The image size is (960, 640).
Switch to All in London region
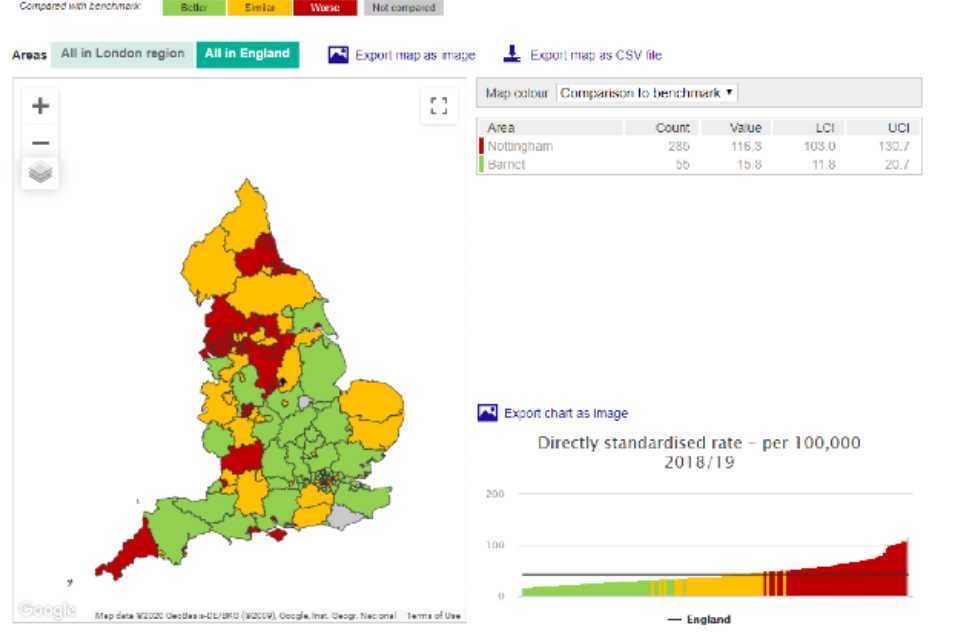coord(123,54)
